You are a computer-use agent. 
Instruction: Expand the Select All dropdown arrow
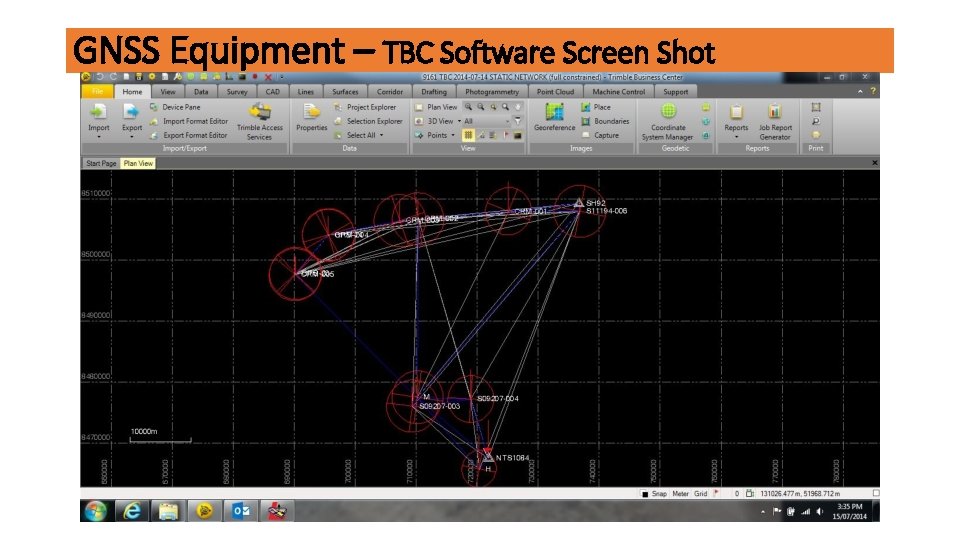381,135
